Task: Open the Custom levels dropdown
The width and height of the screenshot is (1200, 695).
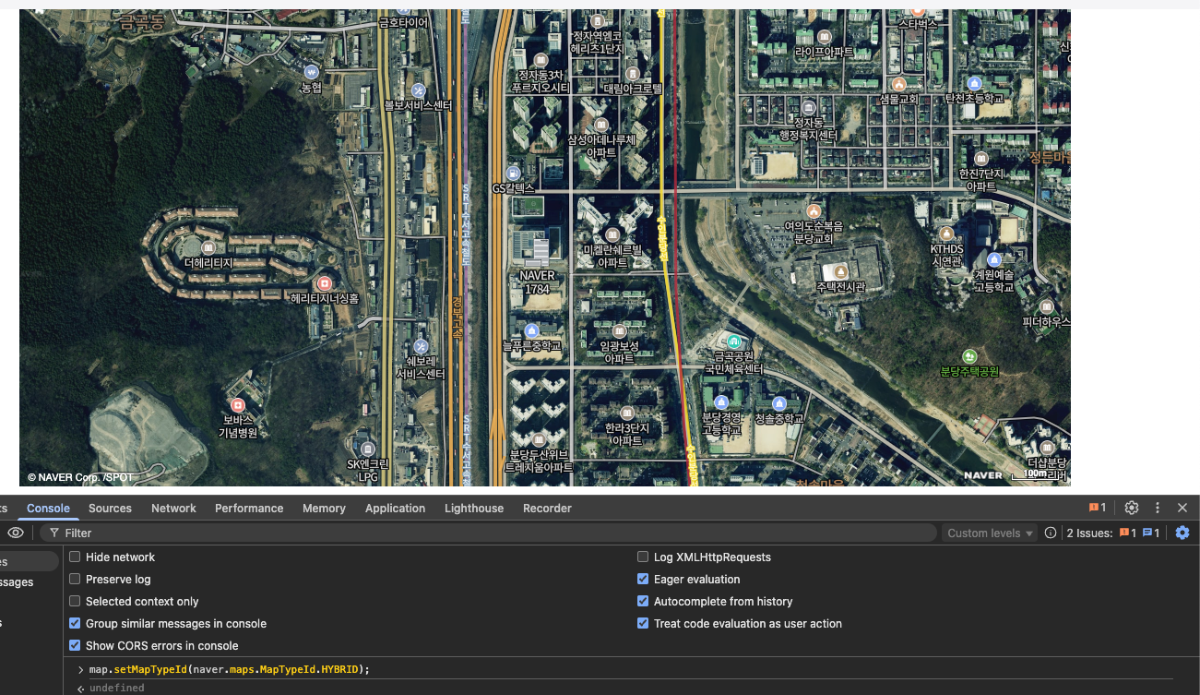Action: (990, 533)
